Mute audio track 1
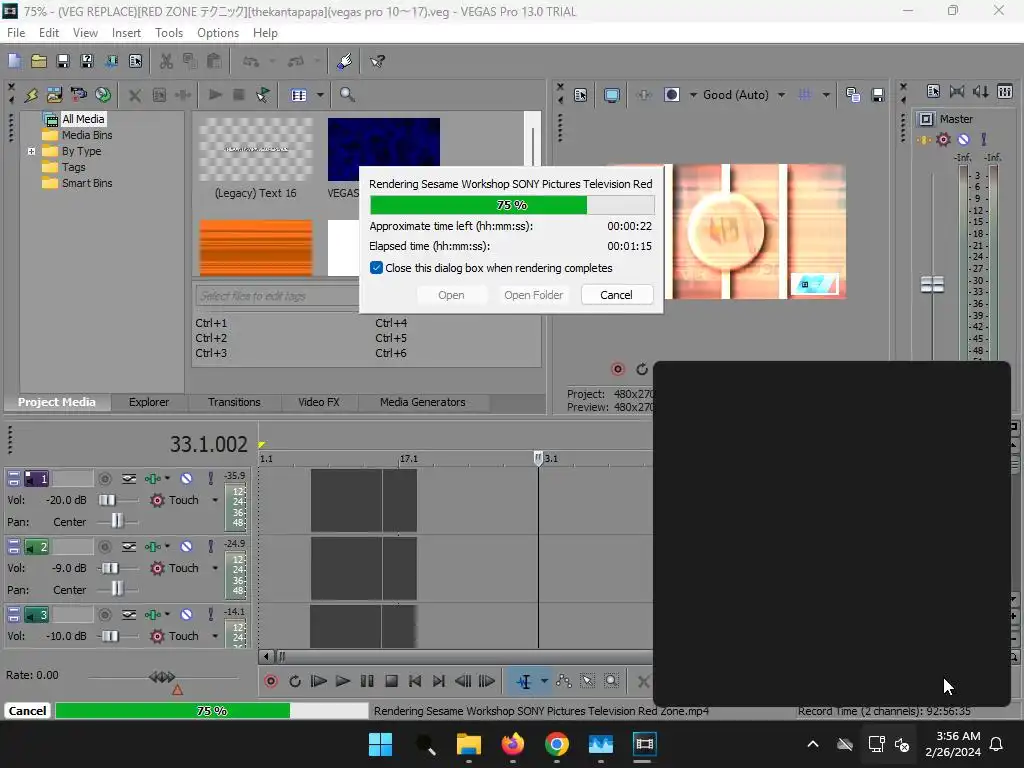Image resolution: width=1024 pixels, height=768 pixels. click(x=186, y=479)
